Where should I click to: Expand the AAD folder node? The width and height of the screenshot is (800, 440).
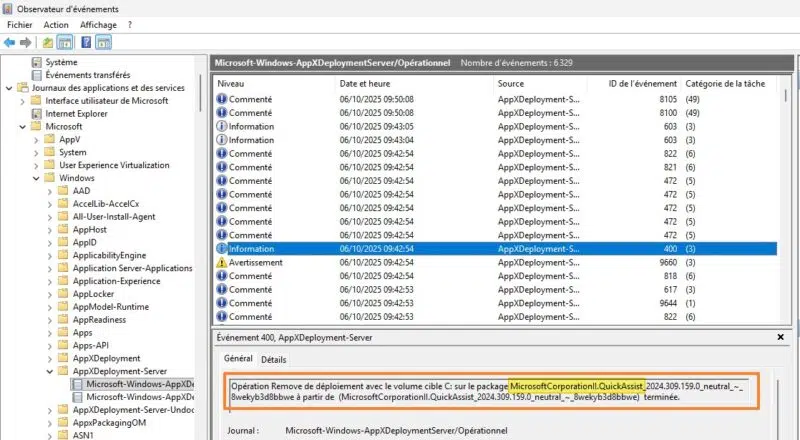[x=49, y=191]
